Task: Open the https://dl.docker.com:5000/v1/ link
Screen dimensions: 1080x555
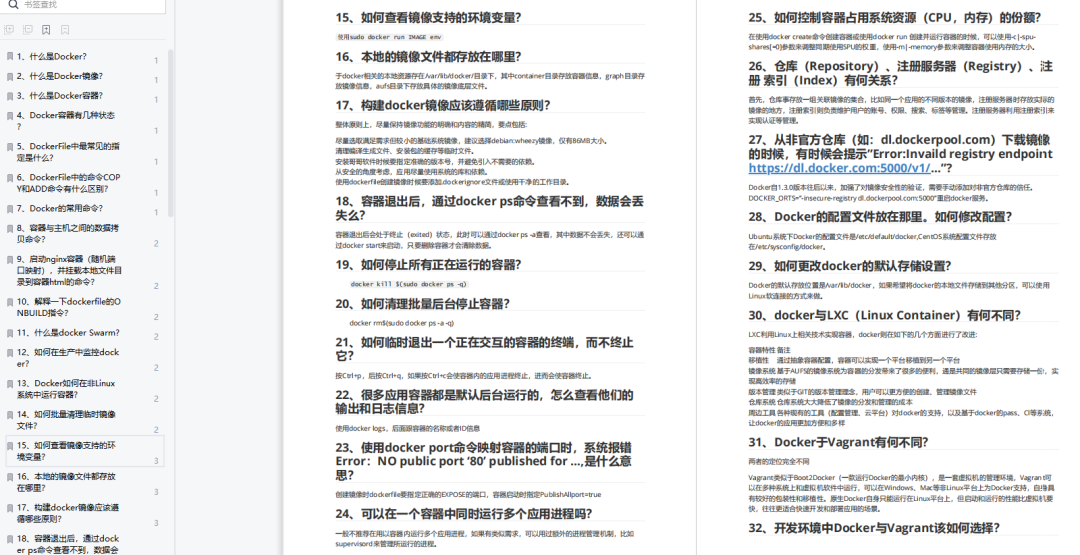Action: (839, 168)
